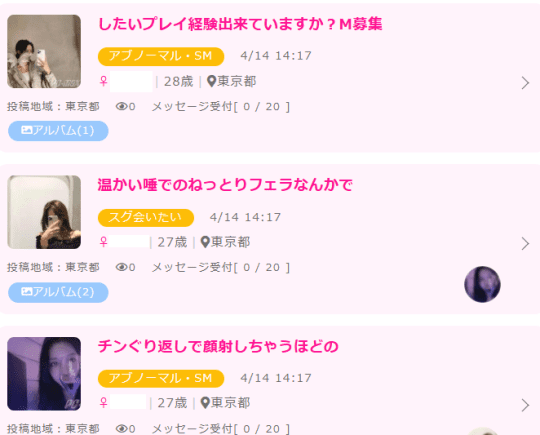Screen dimensions: 540x435
Task: Open the アルバム(1) photo album badge
Action: tap(58, 131)
